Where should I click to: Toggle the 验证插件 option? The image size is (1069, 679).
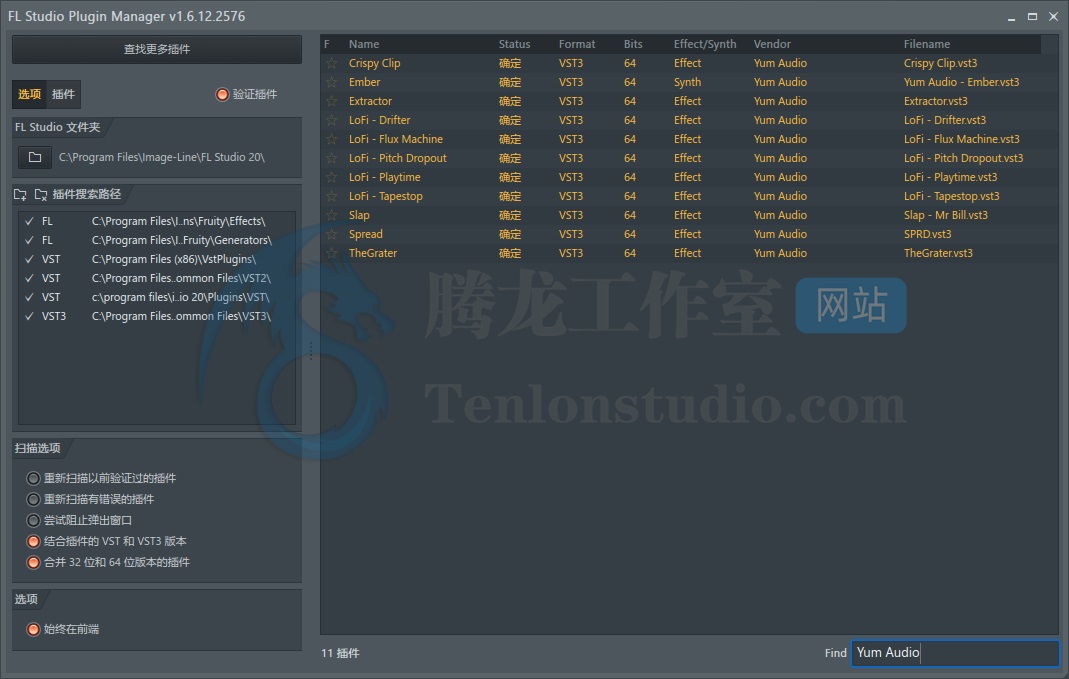pos(222,94)
